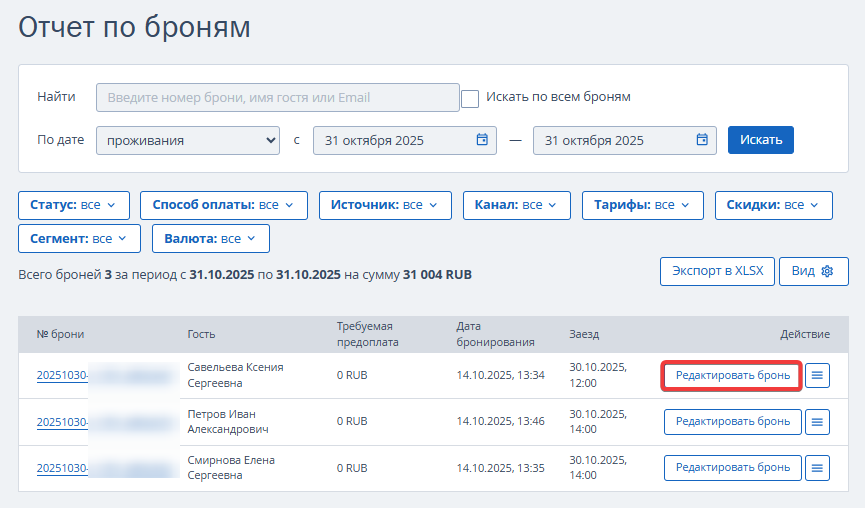Click calendar icon in start date field
865x508 pixels.
pos(482,140)
